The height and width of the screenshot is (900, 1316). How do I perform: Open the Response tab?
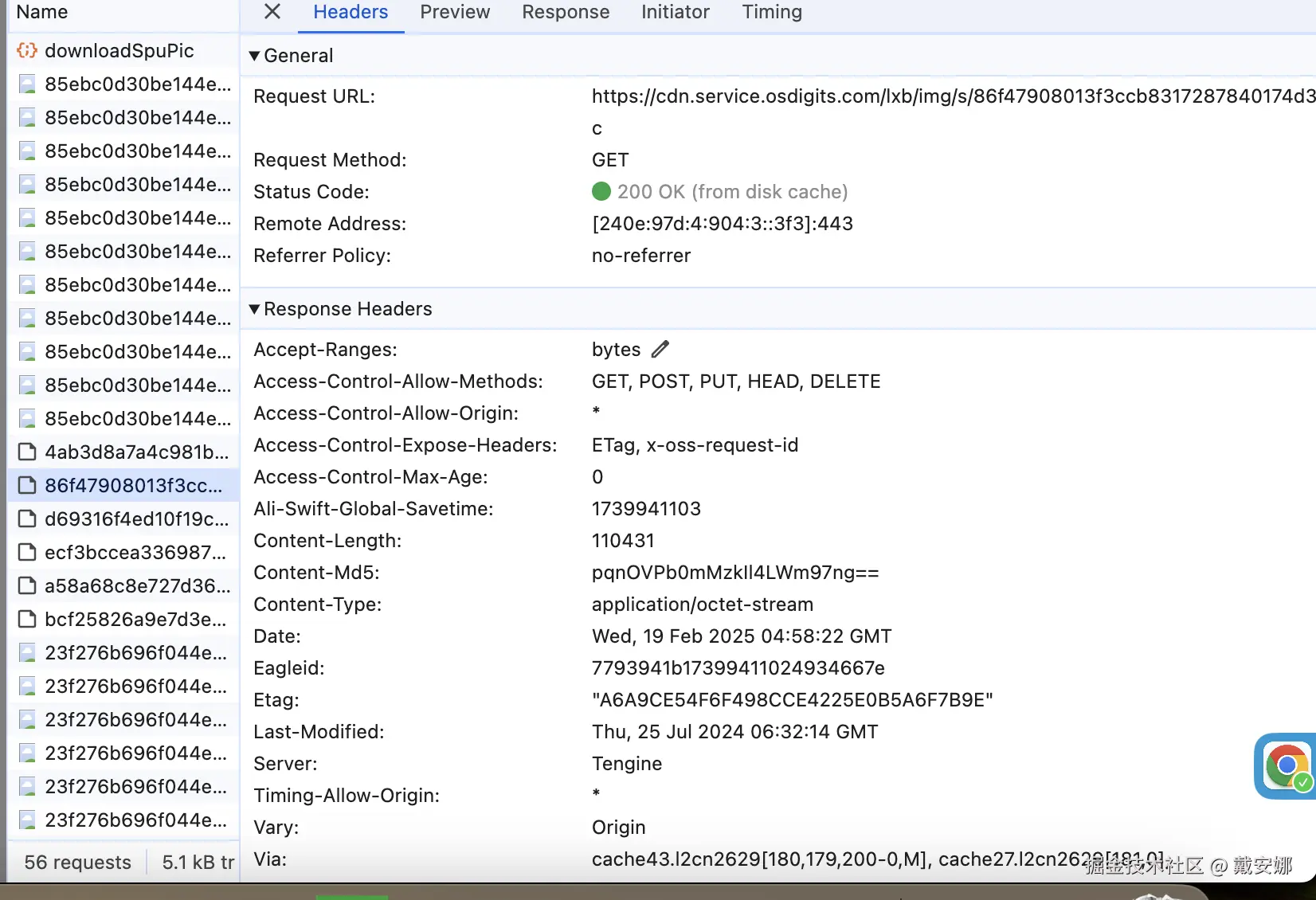[x=566, y=12]
